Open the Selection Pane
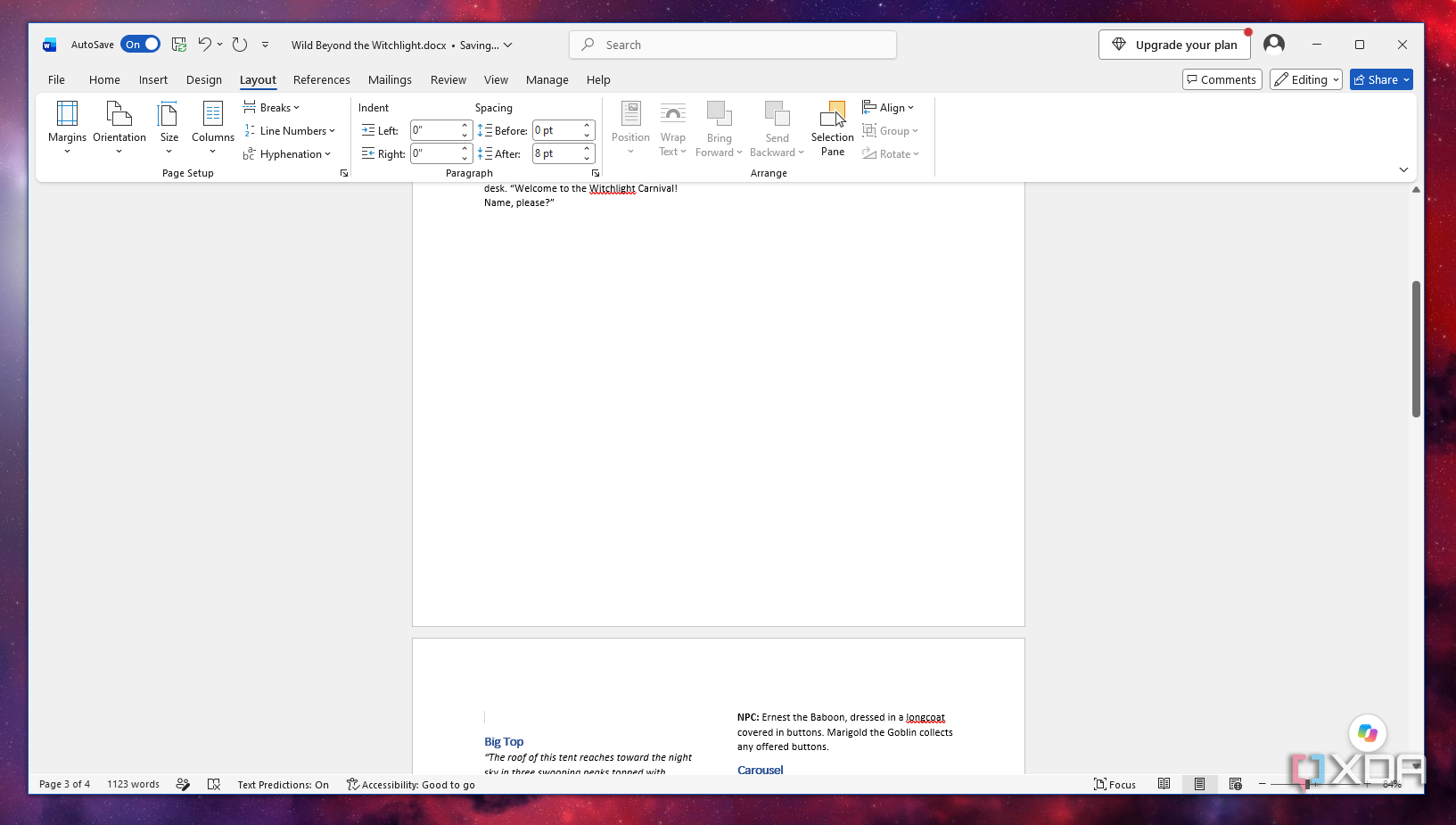Viewport: 1456px width, 825px height. pyautogui.click(x=832, y=128)
